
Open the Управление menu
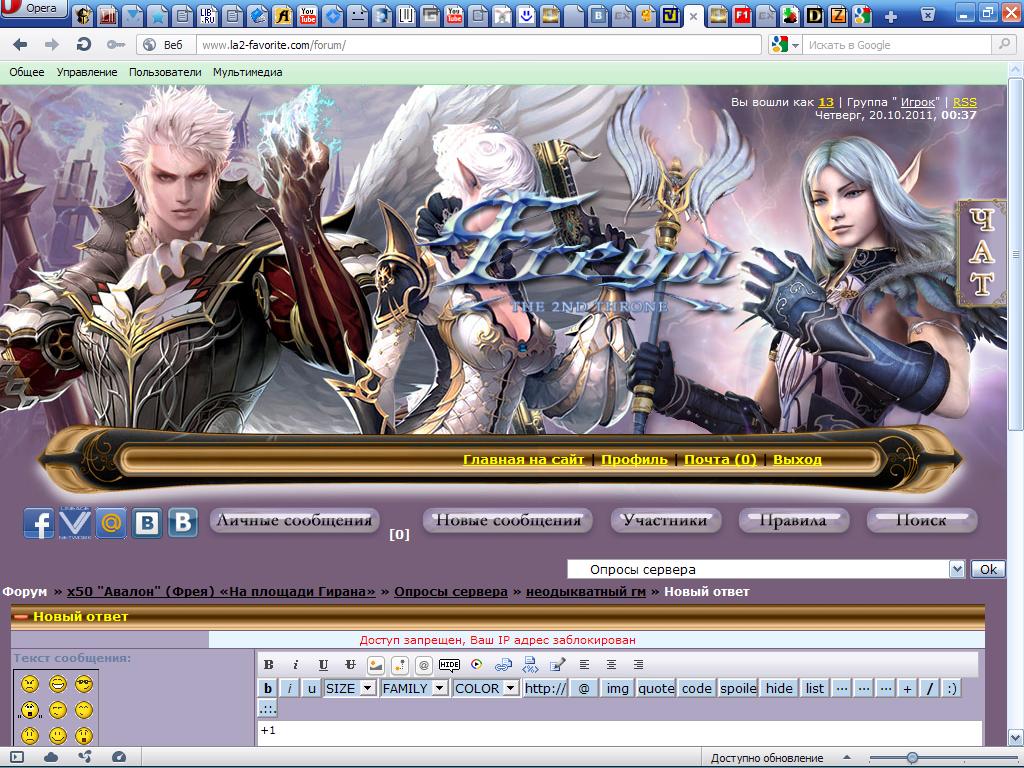[x=87, y=72]
